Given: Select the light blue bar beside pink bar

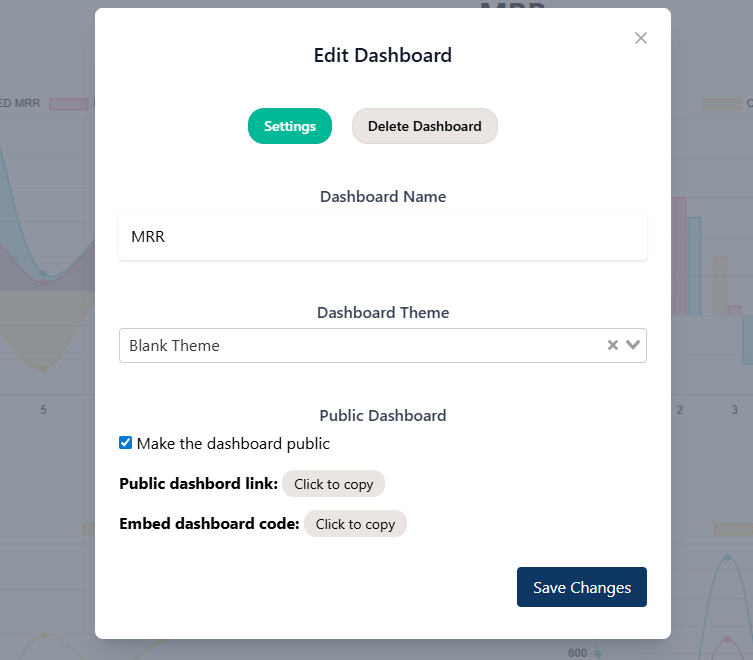Looking at the screenshot, I should [694, 265].
